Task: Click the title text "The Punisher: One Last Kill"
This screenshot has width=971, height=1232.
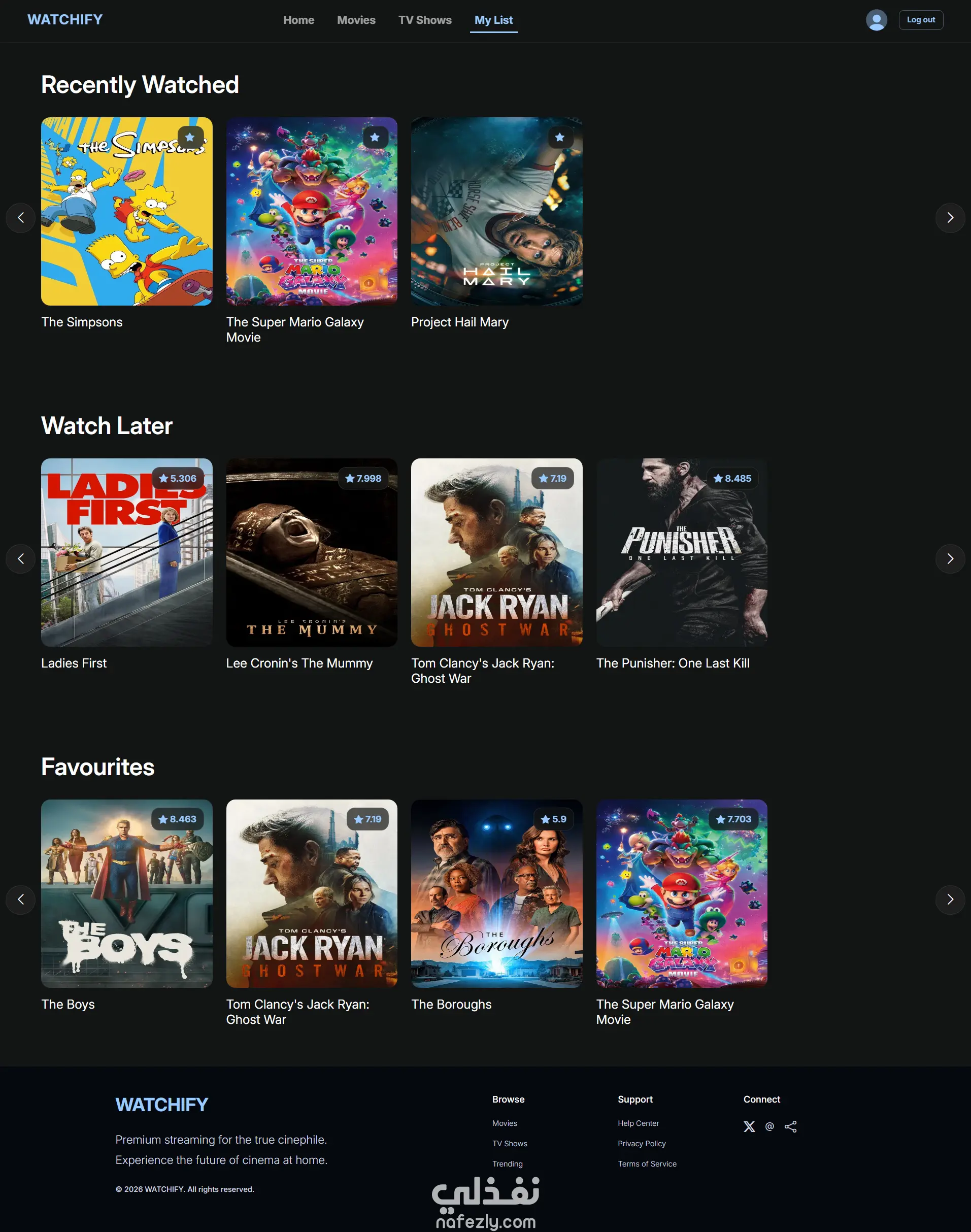Action: coord(673,663)
